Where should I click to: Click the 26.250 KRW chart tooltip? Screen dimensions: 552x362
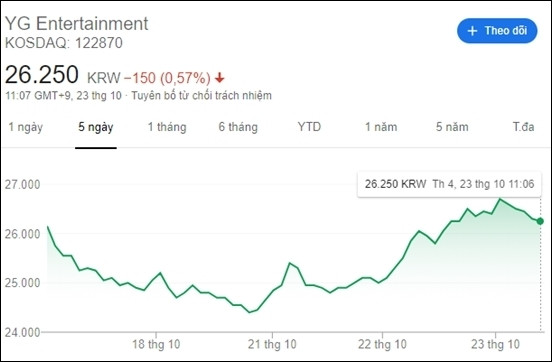tap(449, 184)
